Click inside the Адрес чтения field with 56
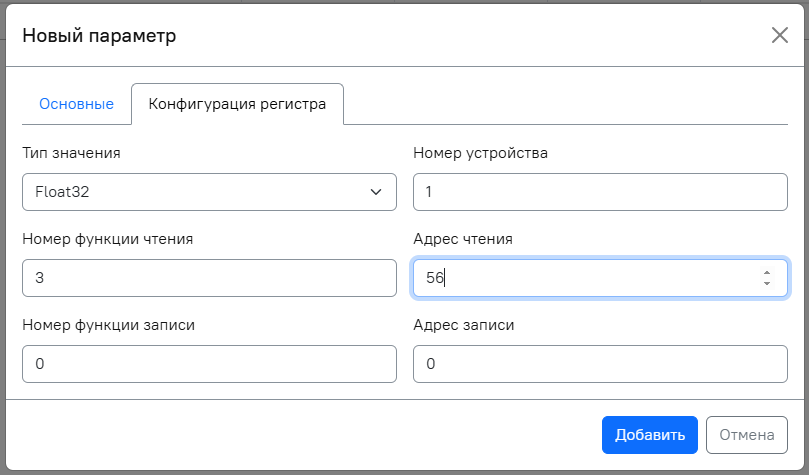809x475 pixels. coord(580,278)
